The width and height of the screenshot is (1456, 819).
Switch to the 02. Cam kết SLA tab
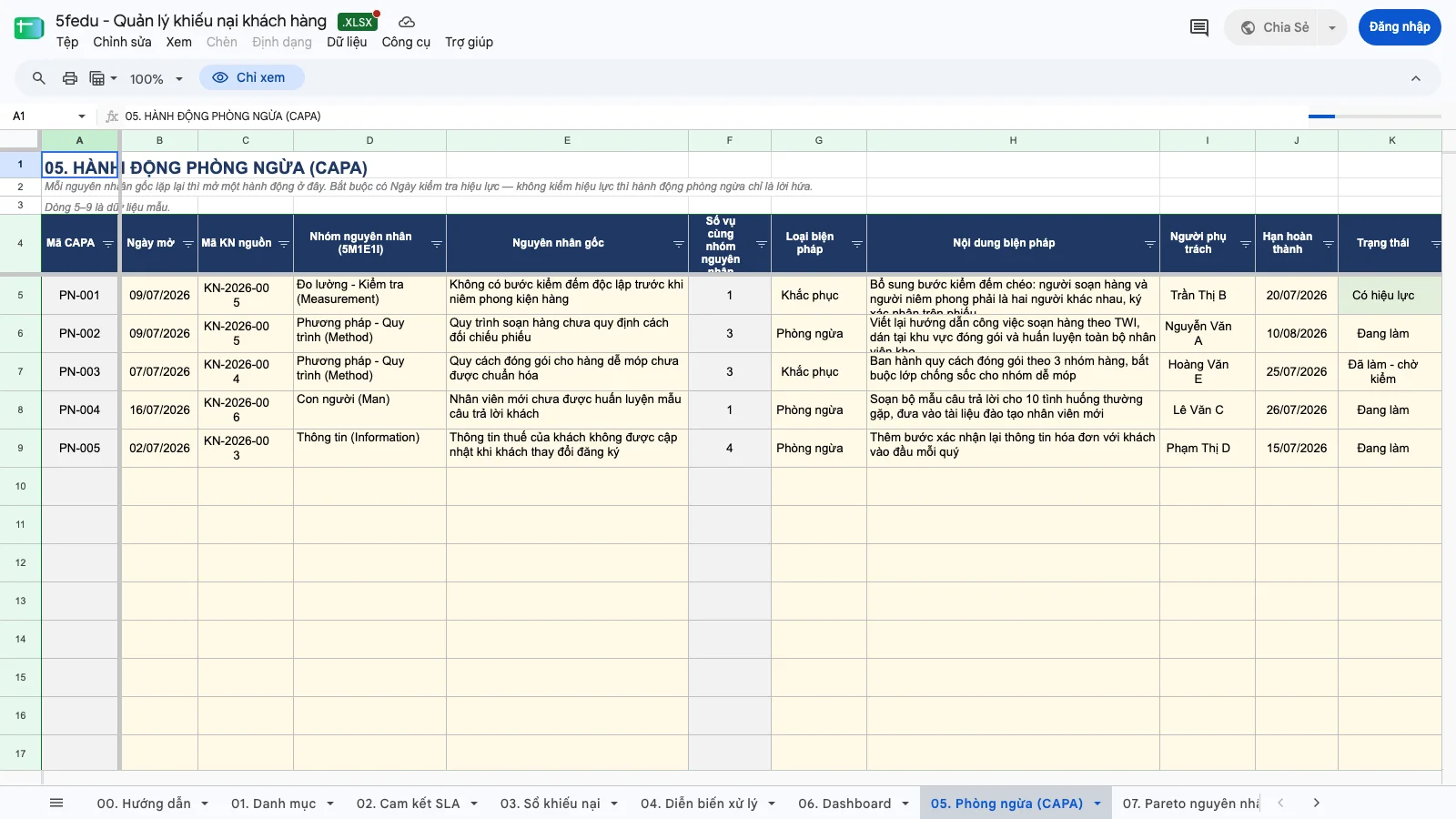[x=408, y=804]
